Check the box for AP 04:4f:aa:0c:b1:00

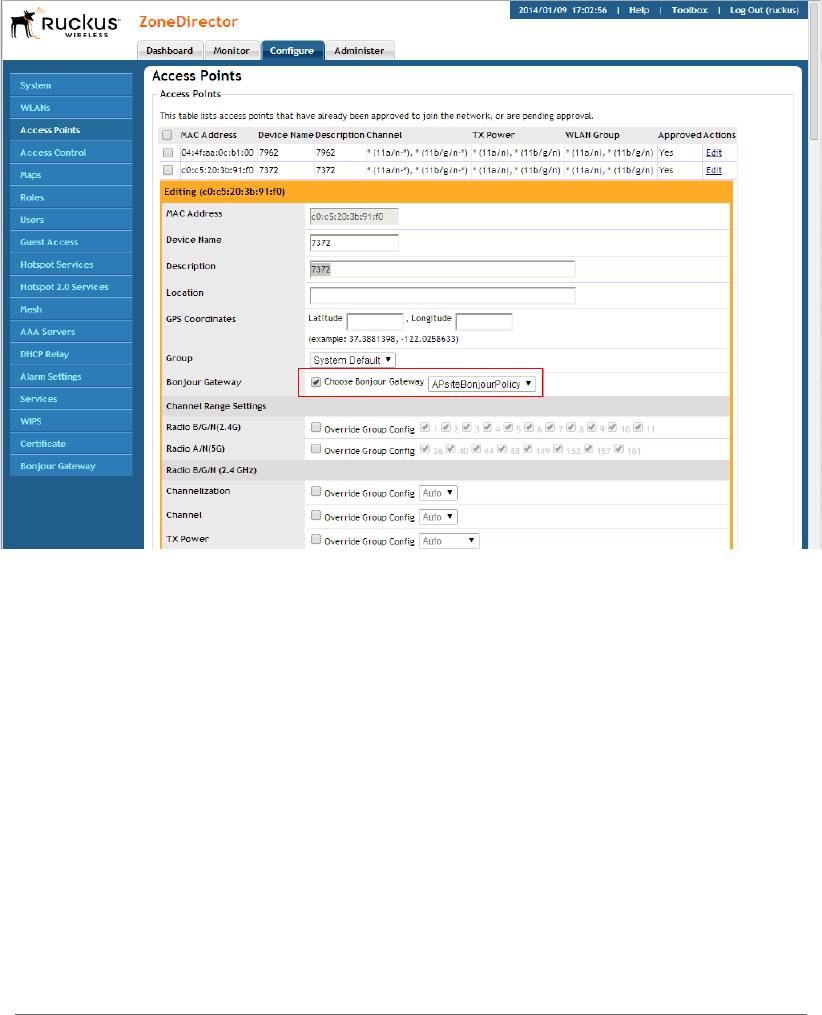tap(168, 153)
